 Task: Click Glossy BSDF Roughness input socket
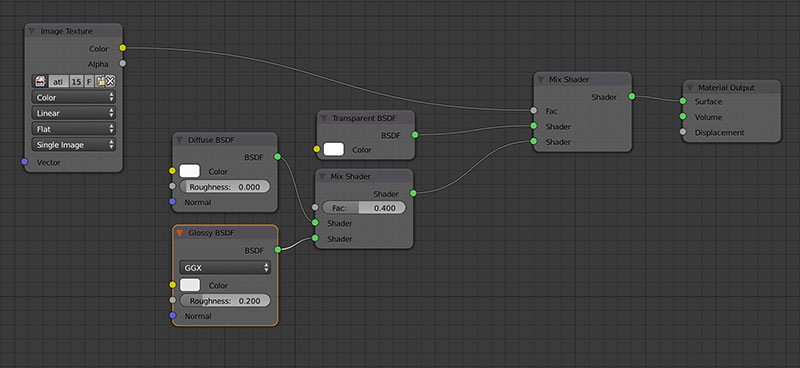[172, 300]
